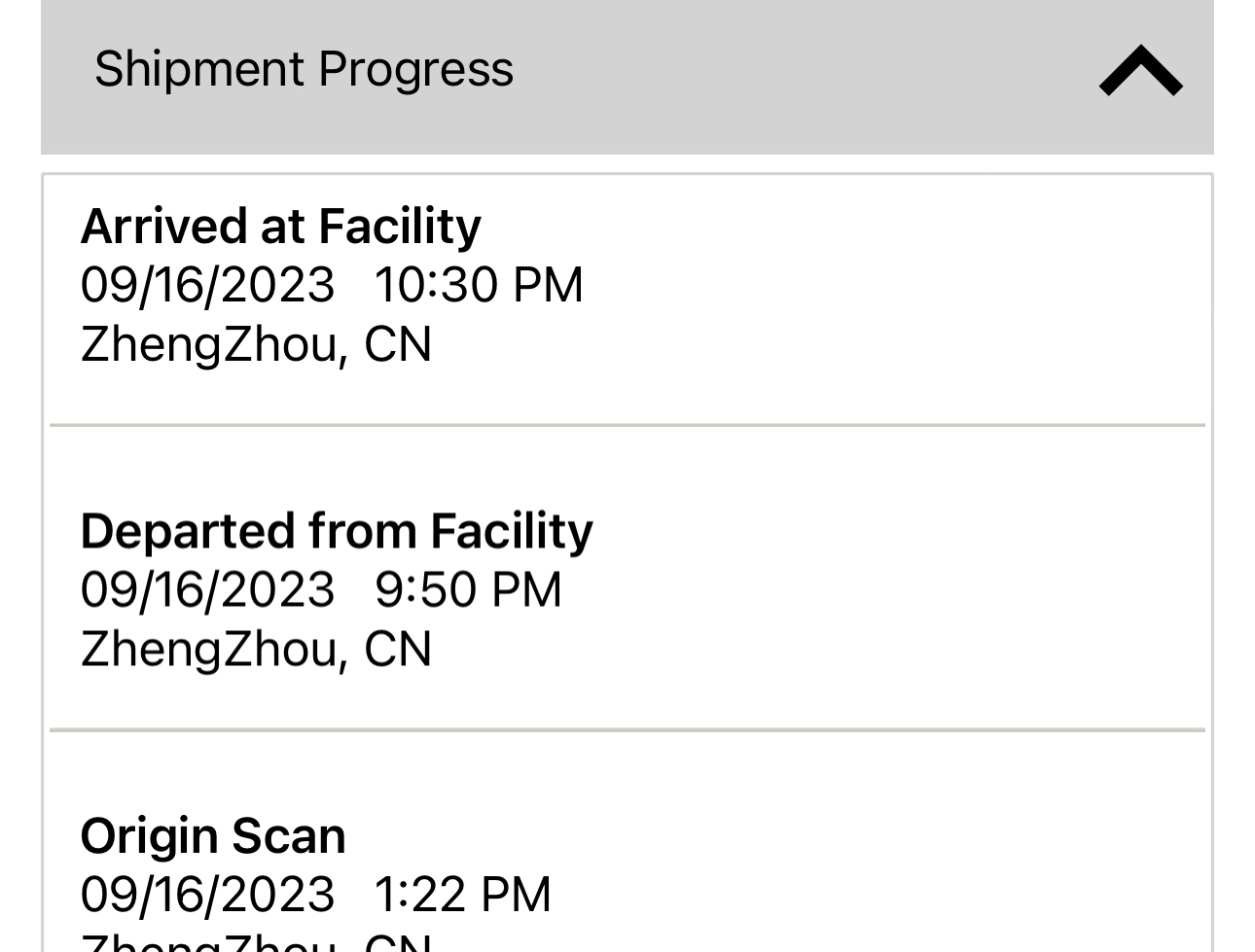Click the 09/16/2023 origin scan date
The width and height of the screenshot is (1255, 952).
coord(207,894)
